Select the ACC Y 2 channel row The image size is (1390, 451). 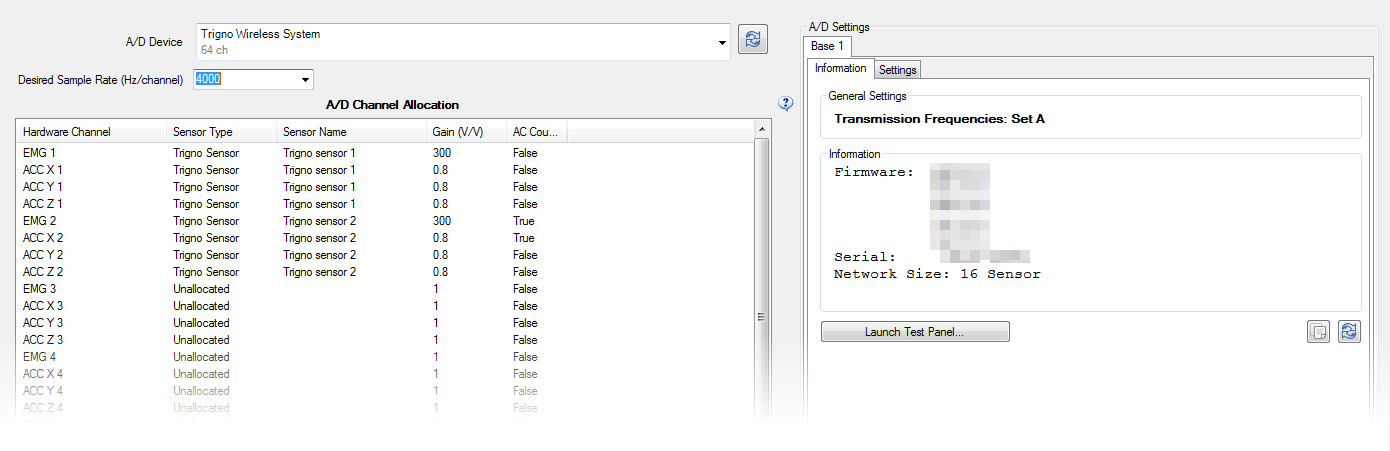[385, 254]
